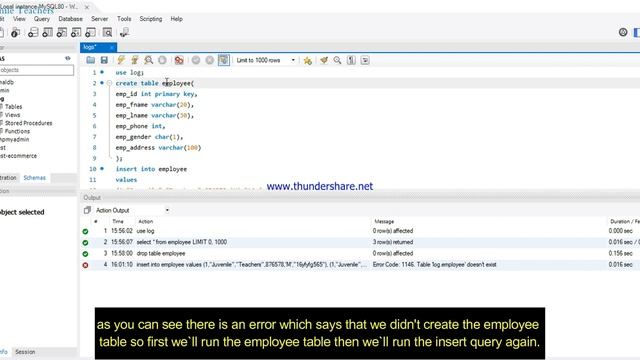Click the Create New Stored Procedure icon
Image resolution: width=640 pixels, height=360 pixels.
click(x=76, y=33)
